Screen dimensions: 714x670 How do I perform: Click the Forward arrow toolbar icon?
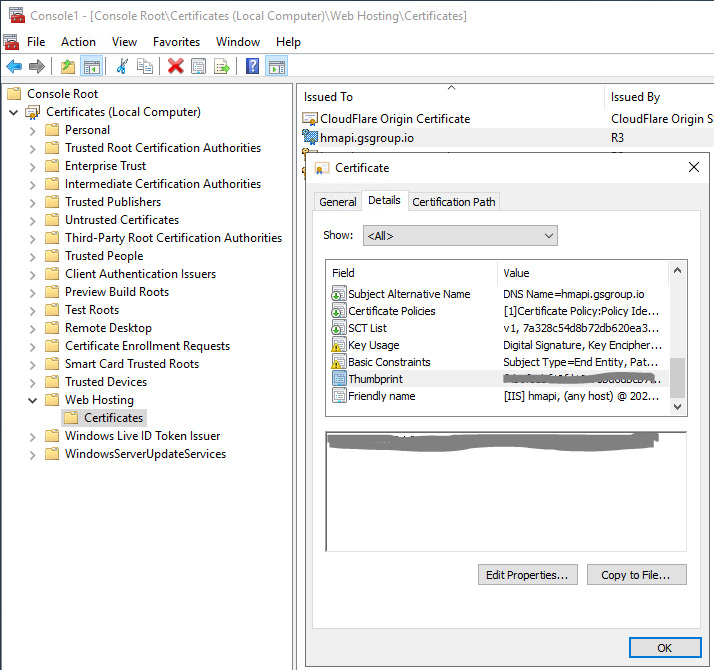pyautogui.click(x=36, y=66)
